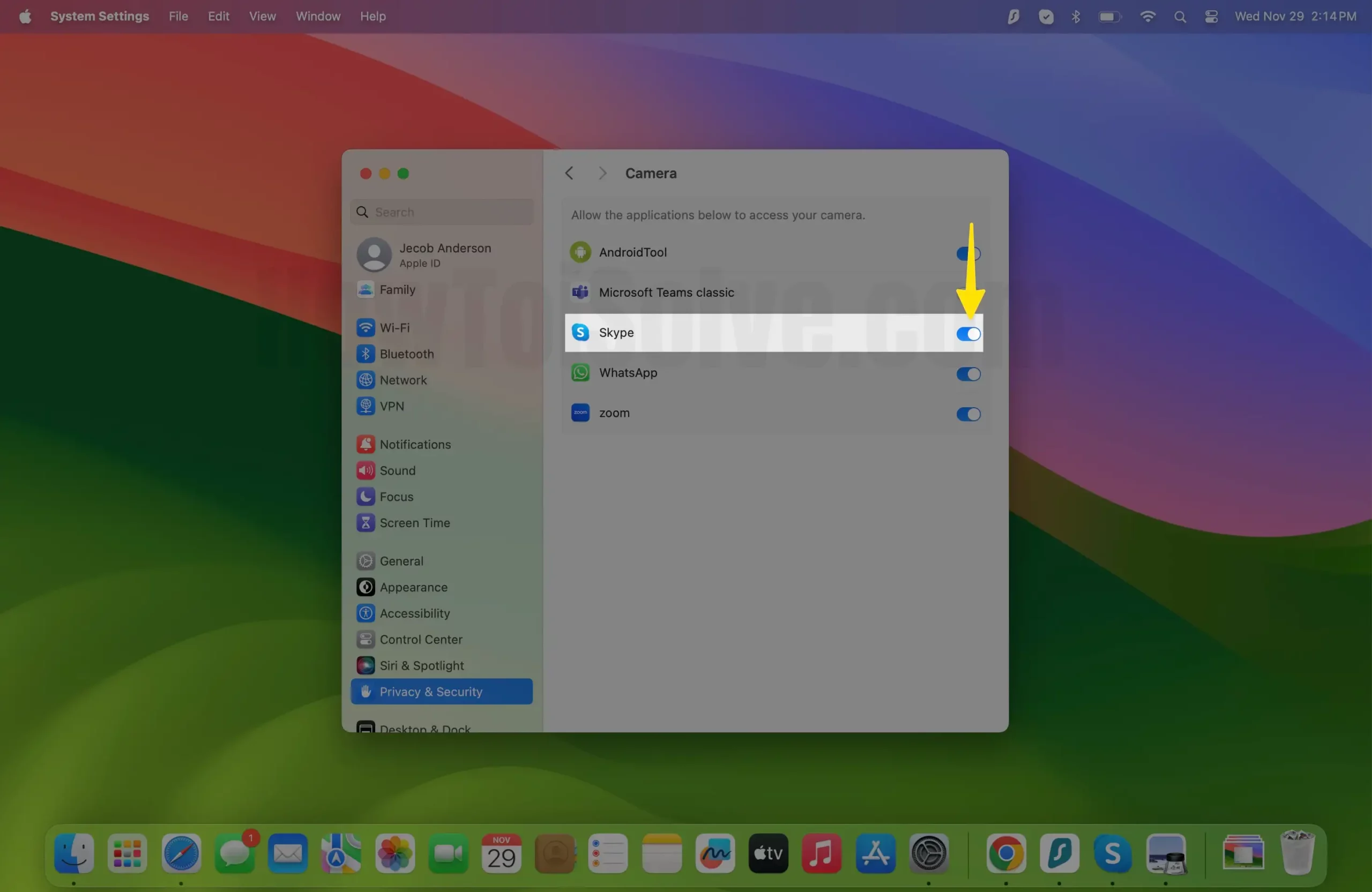The height and width of the screenshot is (892, 1372).
Task: Open the Window menu
Action: [x=318, y=16]
